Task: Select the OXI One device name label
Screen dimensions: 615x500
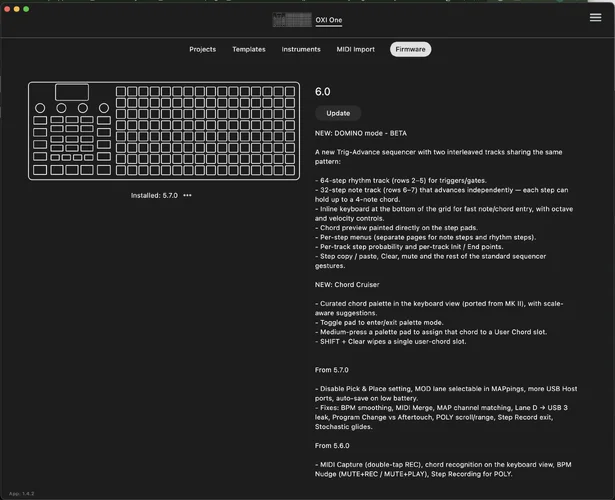Action: 329,20
